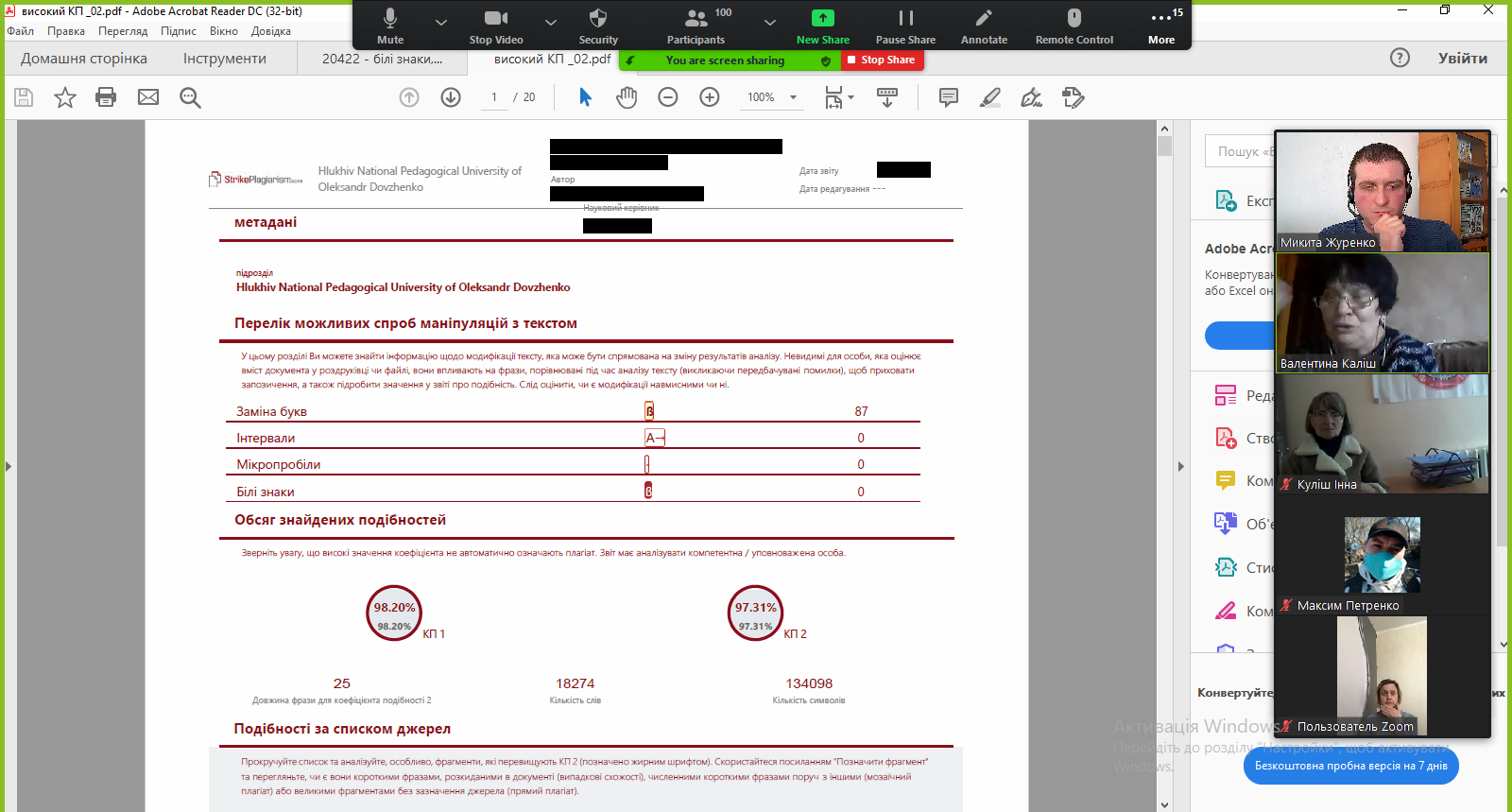Switch to 20422 - білі знаки tab
Viewport: 1512px width, 812px height.
pyautogui.click(x=382, y=59)
